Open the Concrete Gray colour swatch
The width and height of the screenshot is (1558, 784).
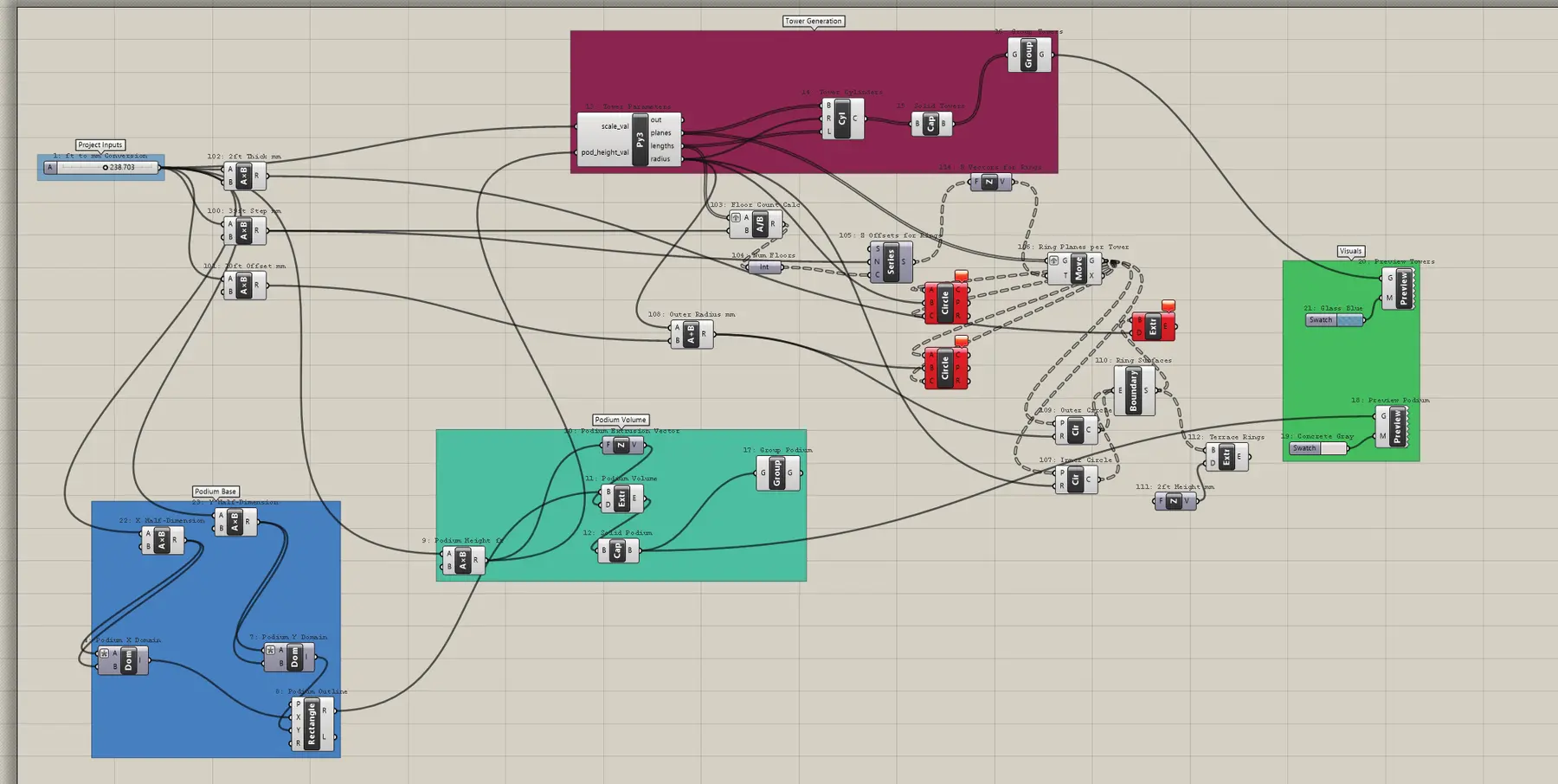(1318, 448)
